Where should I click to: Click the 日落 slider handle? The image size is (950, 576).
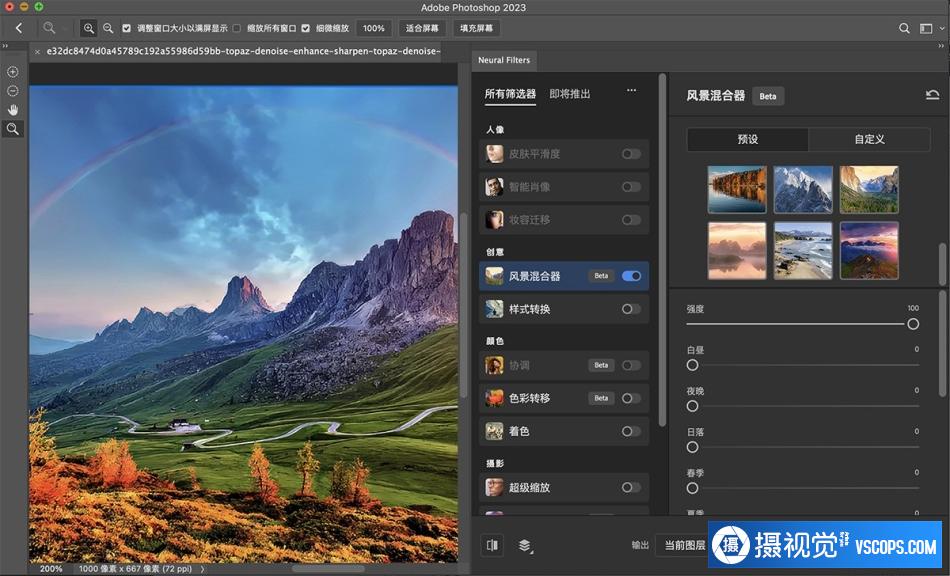click(693, 447)
